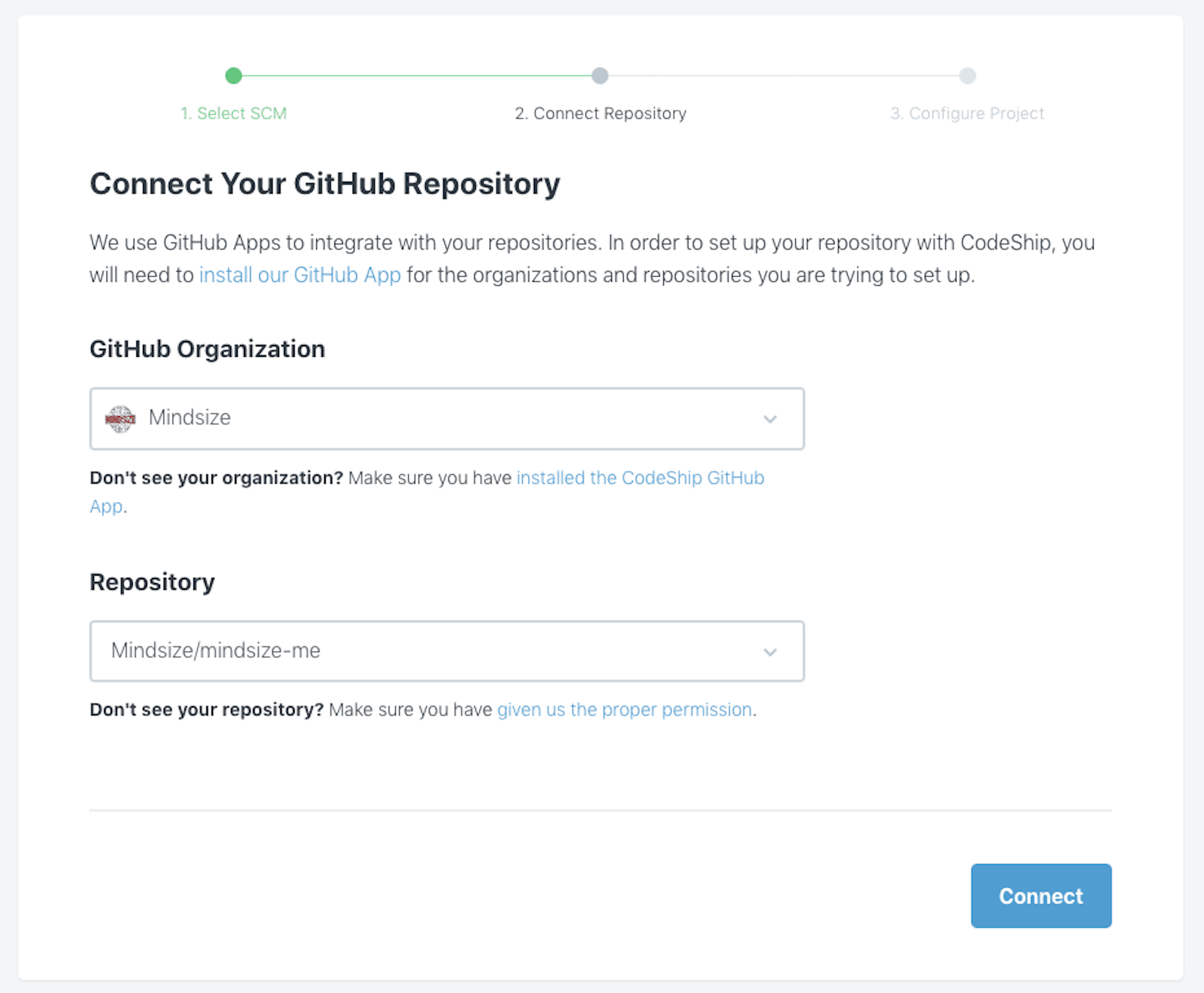Click the green progress line between steps
1204x993 pixels.
point(417,76)
